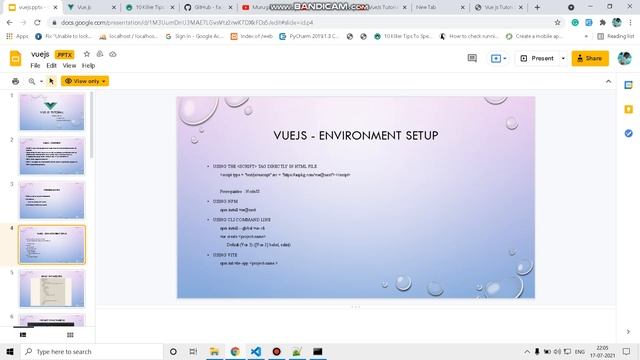Open the Reading list
Image resolution: width=640 pixels, height=360 pixels.
[x=616, y=36]
